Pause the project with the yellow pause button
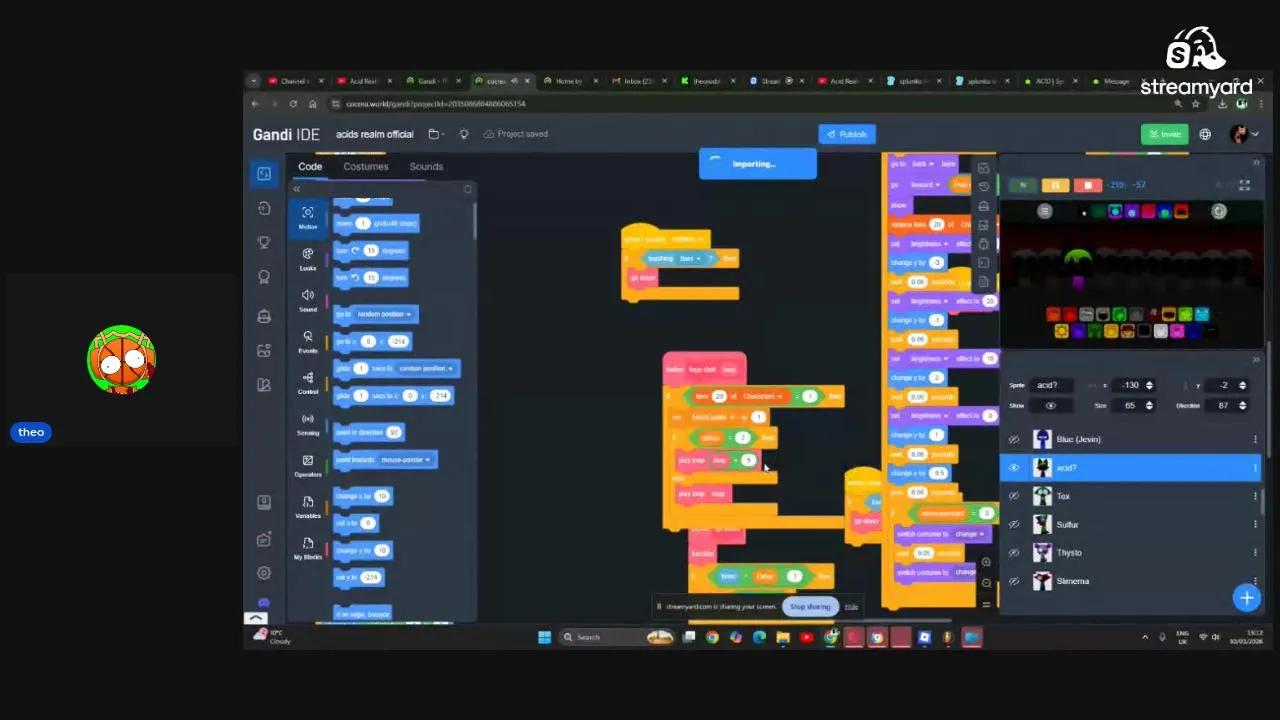The width and height of the screenshot is (1280, 720). point(1055,185)
